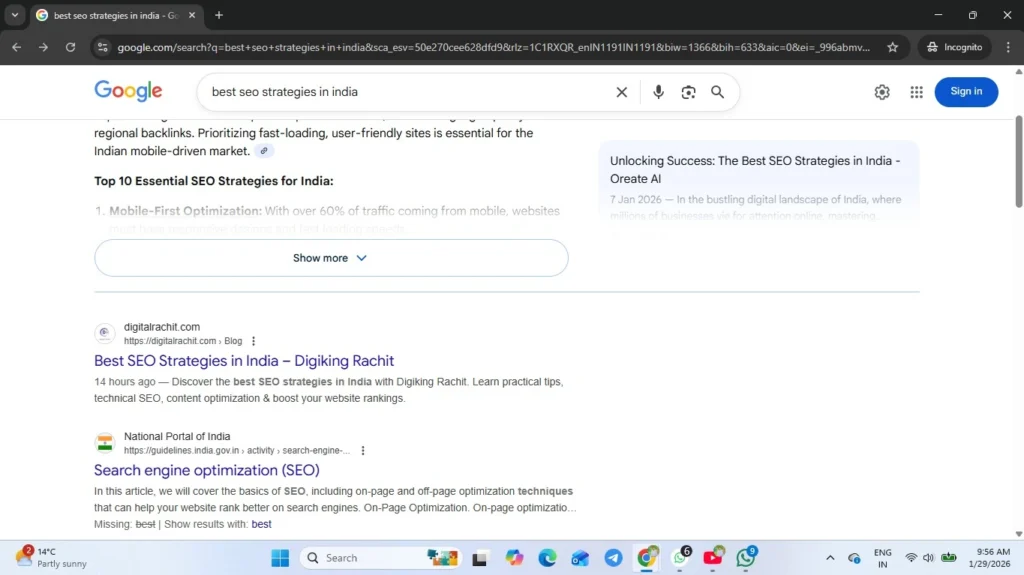Open a new browser tab

[x=219, y=15]
